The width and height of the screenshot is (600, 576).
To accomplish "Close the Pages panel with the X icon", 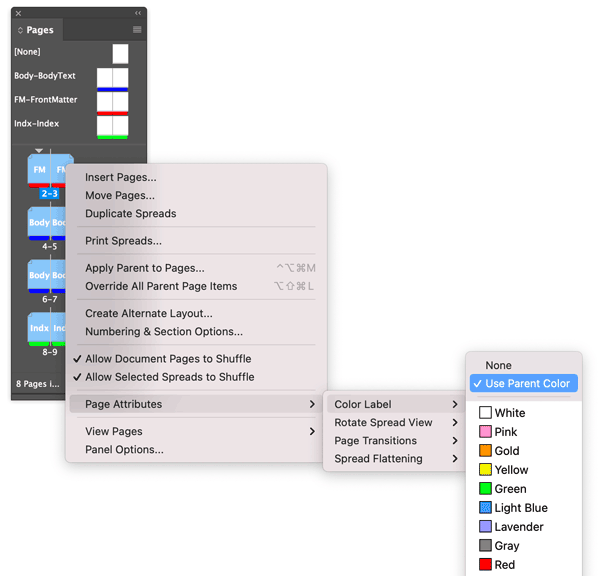I will [18, 13].
